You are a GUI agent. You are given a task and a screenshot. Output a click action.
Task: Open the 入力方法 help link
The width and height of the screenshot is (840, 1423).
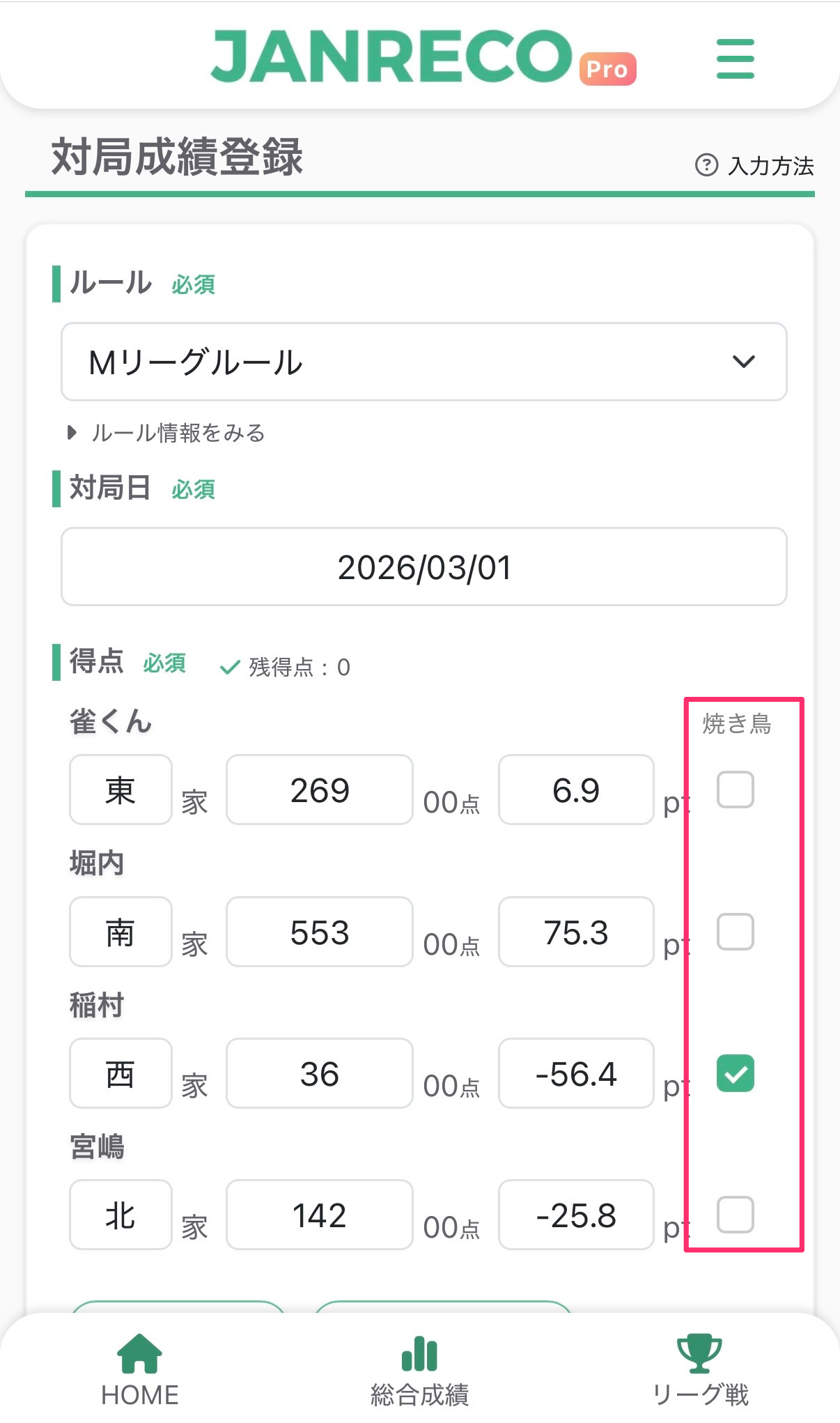point(770,166)
